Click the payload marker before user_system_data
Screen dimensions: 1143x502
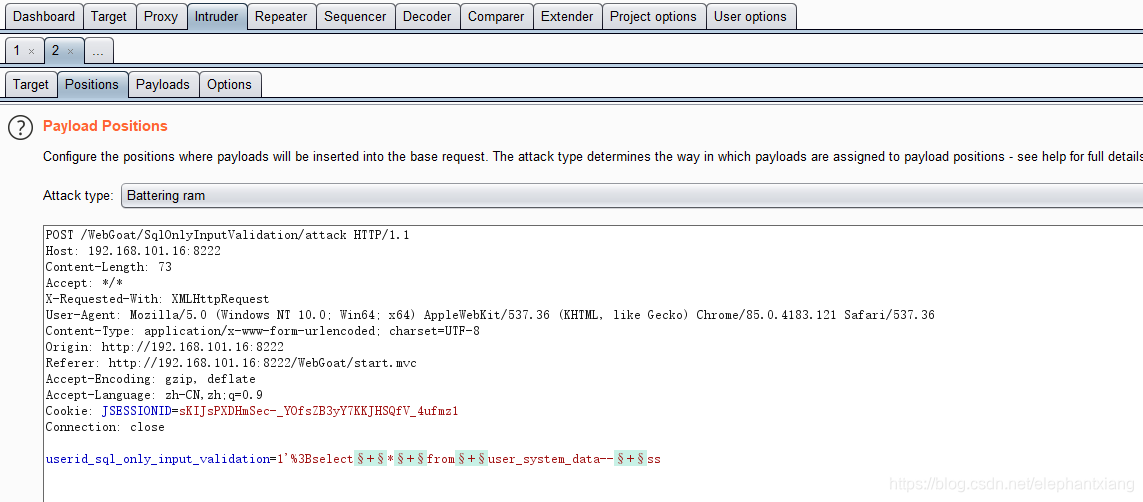pos(472,459)
